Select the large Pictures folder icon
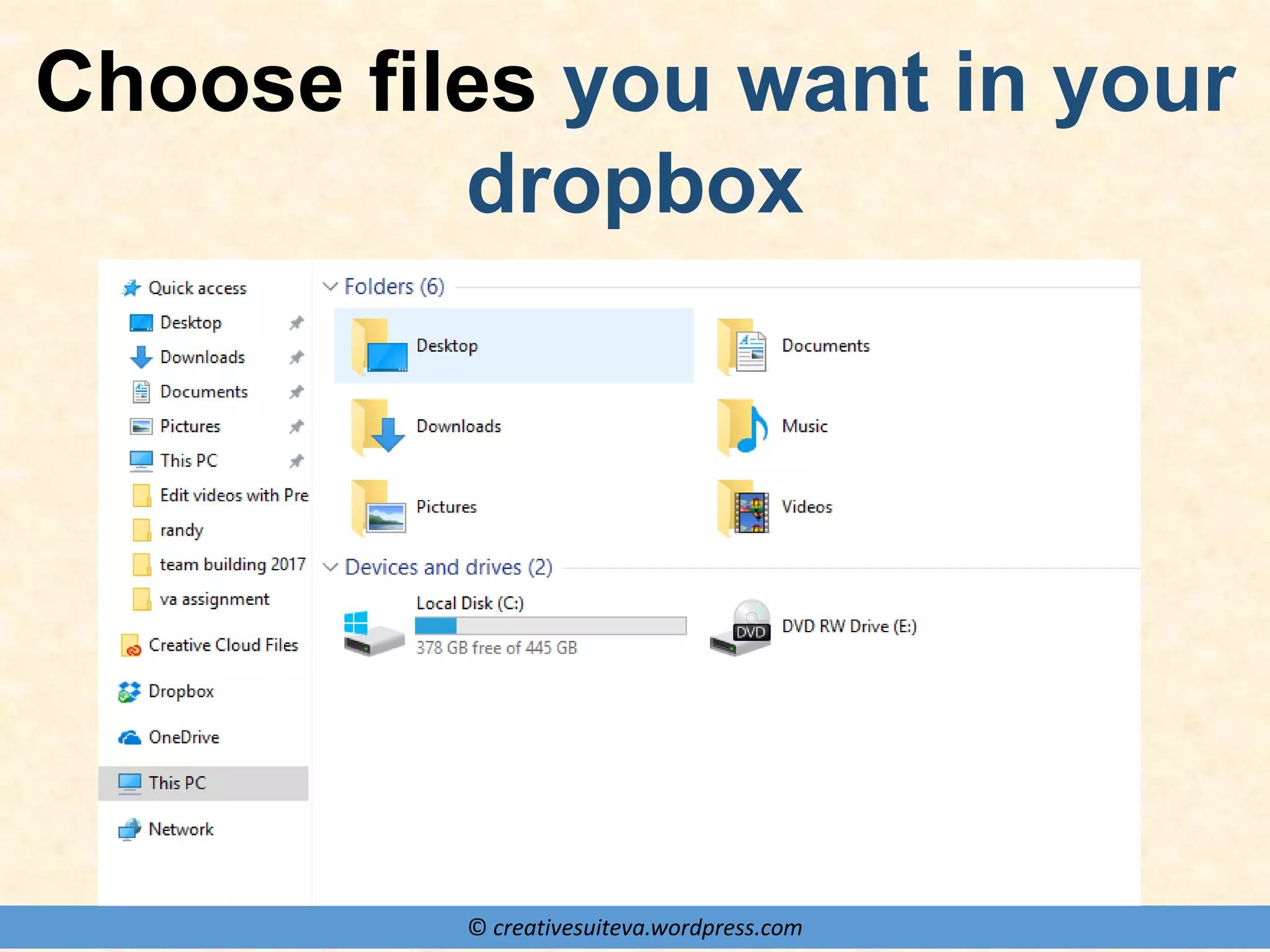This screenshot has height=952, width=1270. tap(379, 507)
